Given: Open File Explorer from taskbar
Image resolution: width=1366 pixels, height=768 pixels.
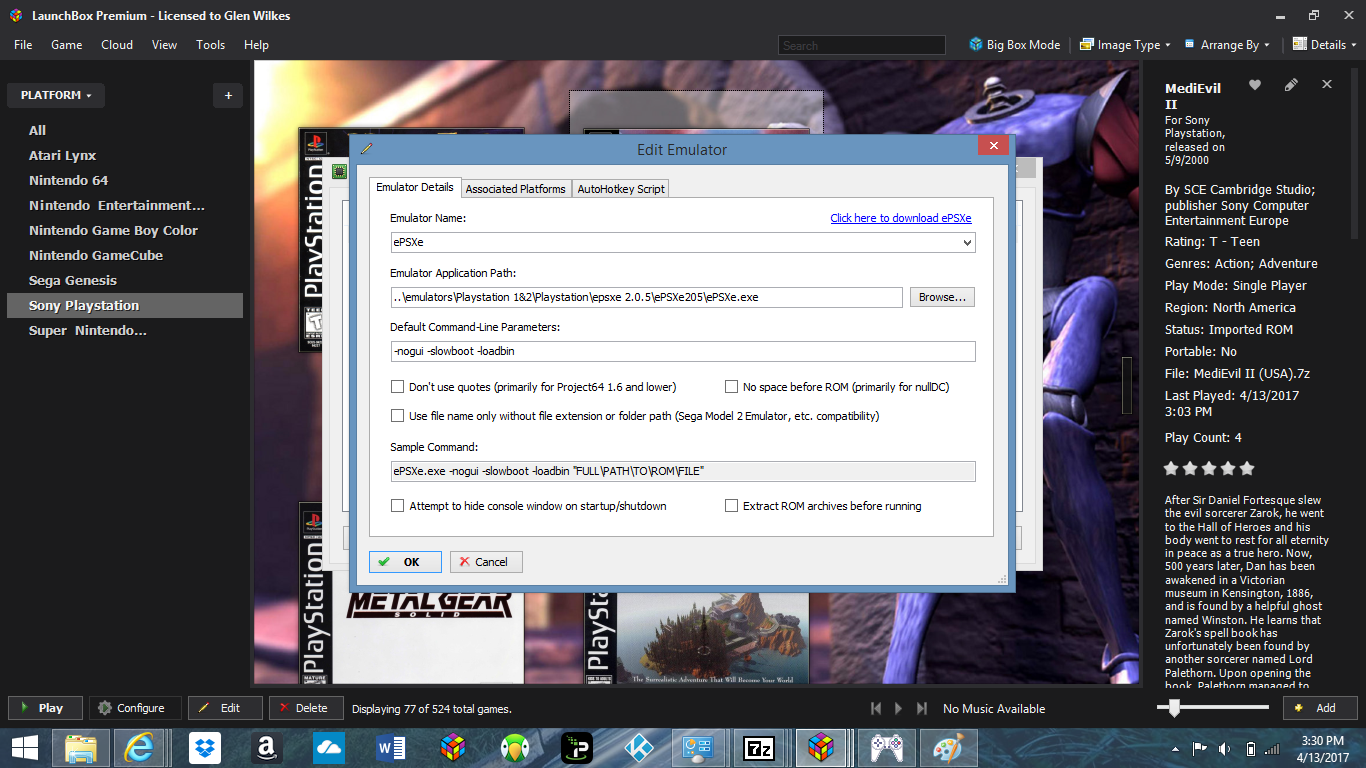Looking at the screenshot, I should coord(81,747).
